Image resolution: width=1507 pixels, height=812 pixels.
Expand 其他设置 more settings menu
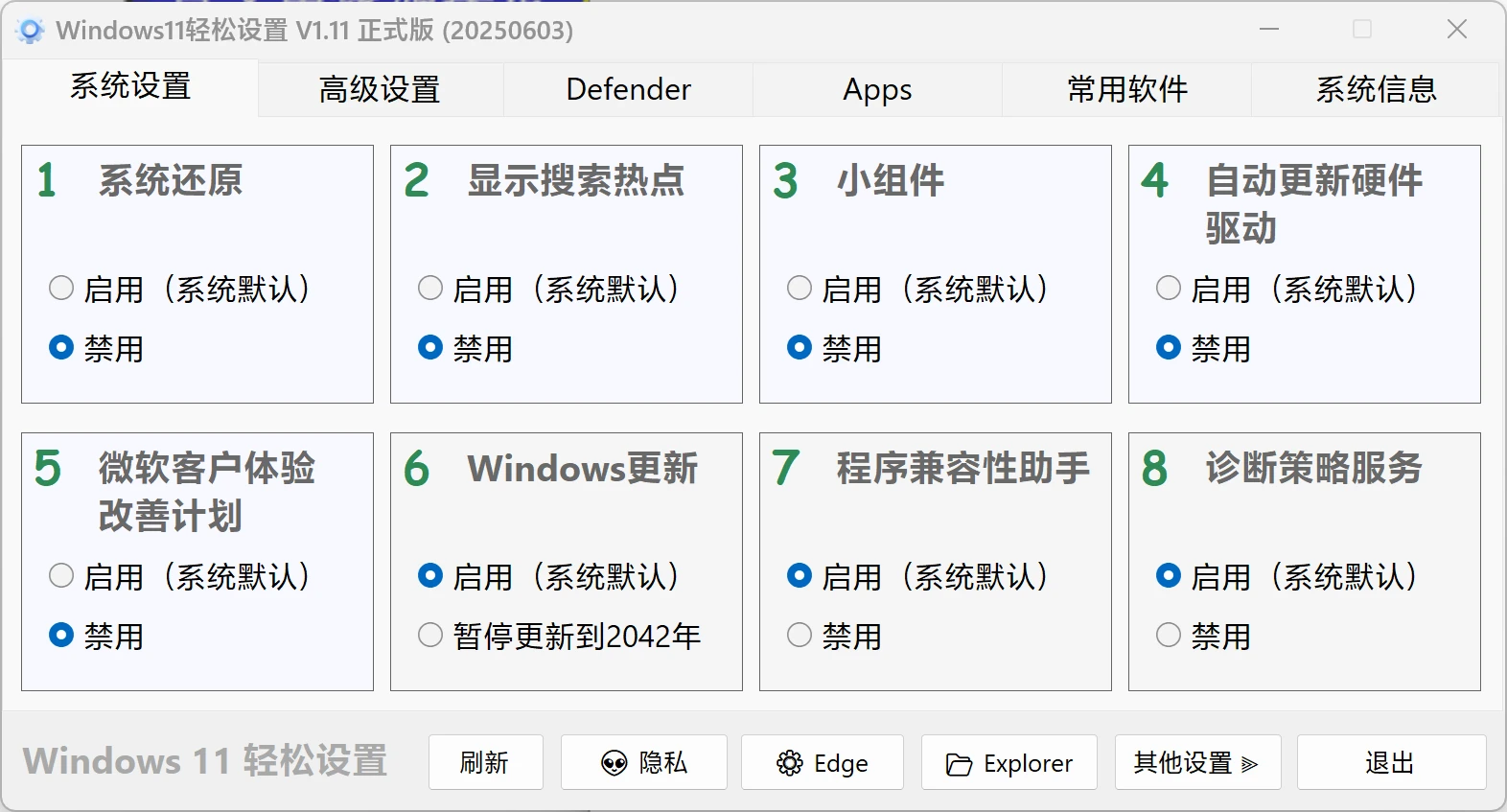pos(1196,762)
